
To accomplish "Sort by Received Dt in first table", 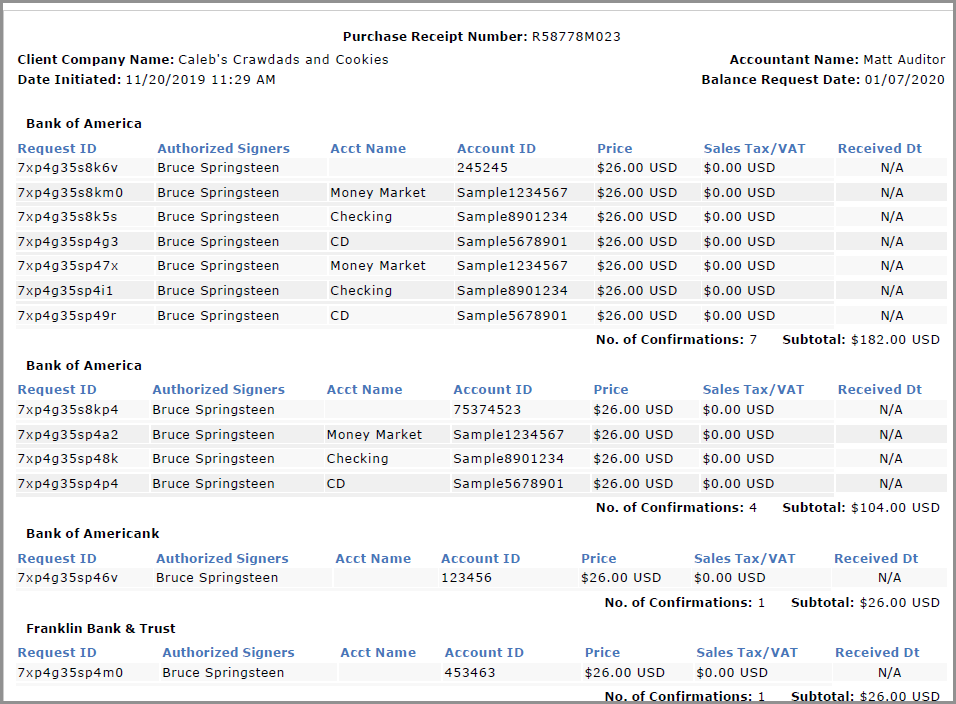I will (879, 148).
